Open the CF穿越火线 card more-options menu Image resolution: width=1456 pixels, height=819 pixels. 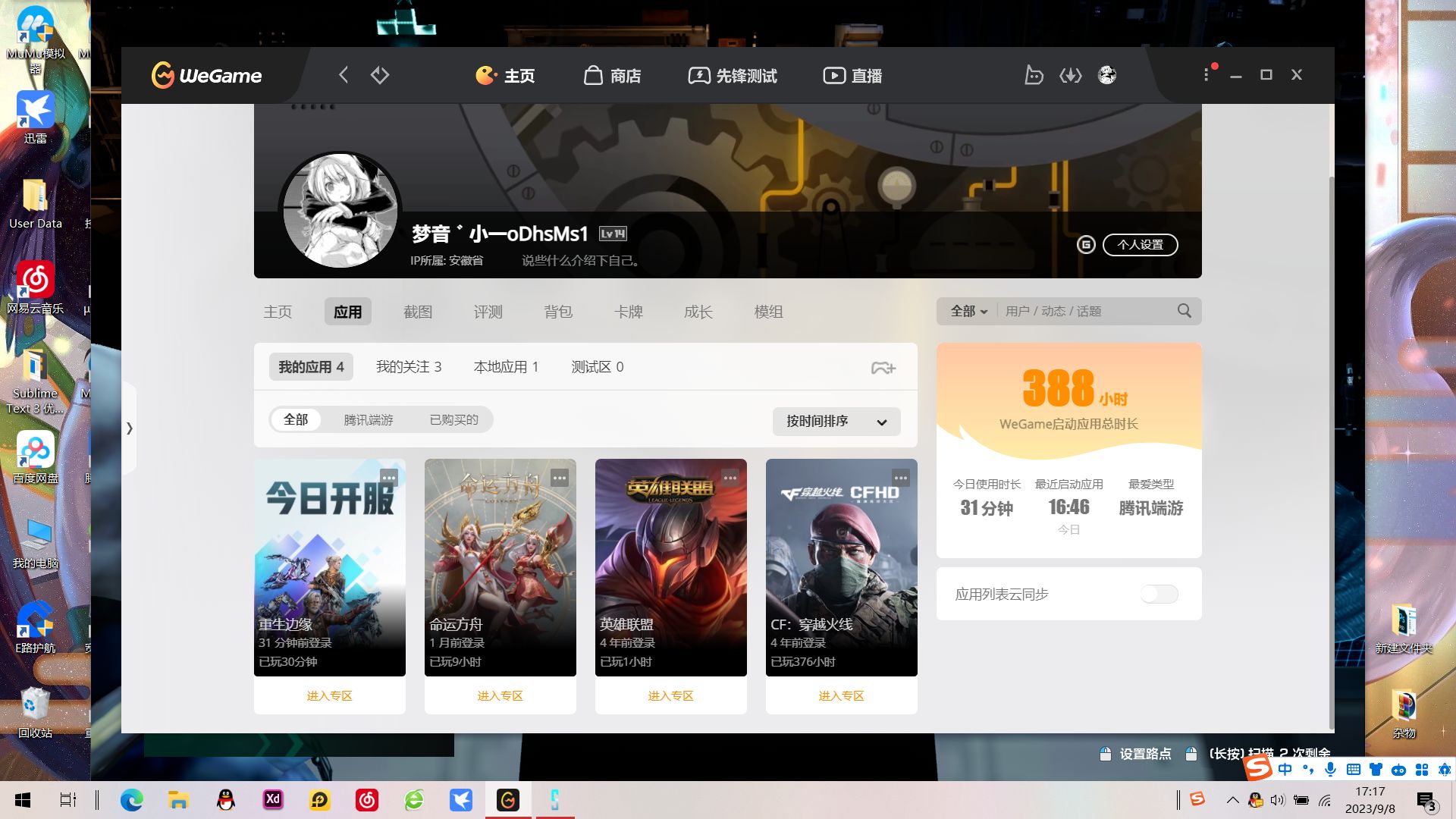tap(901, 478)
